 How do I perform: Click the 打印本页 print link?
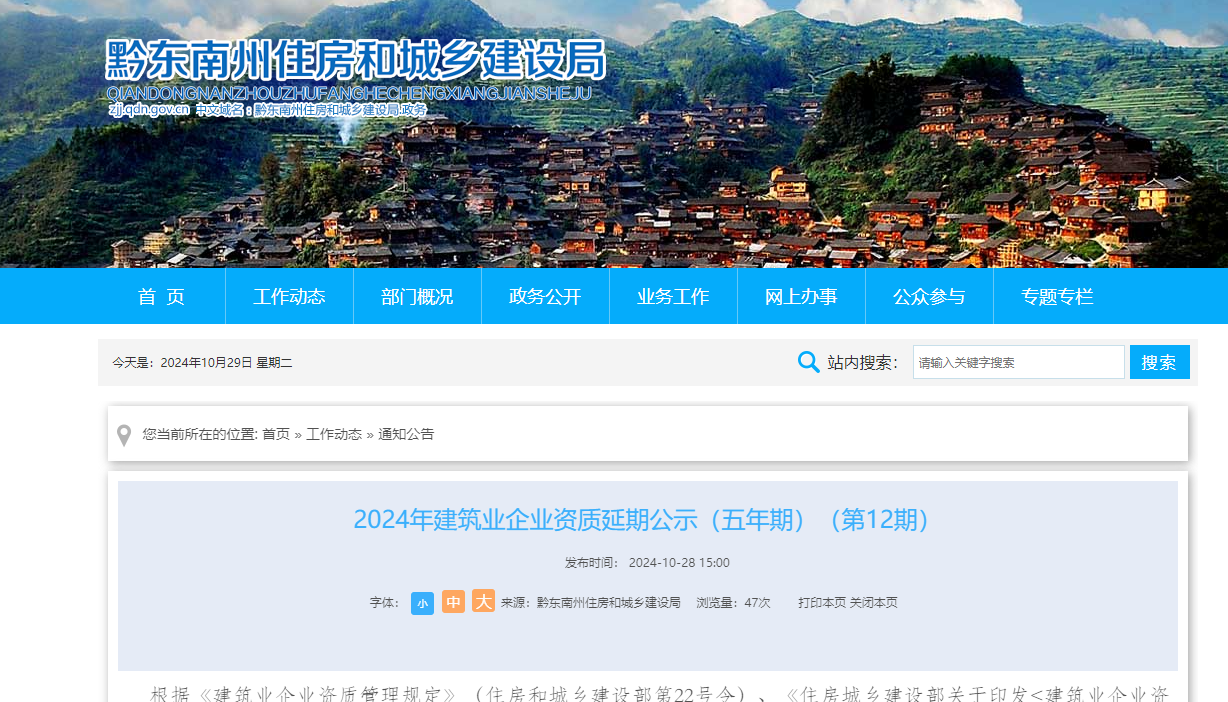(822, 602)
